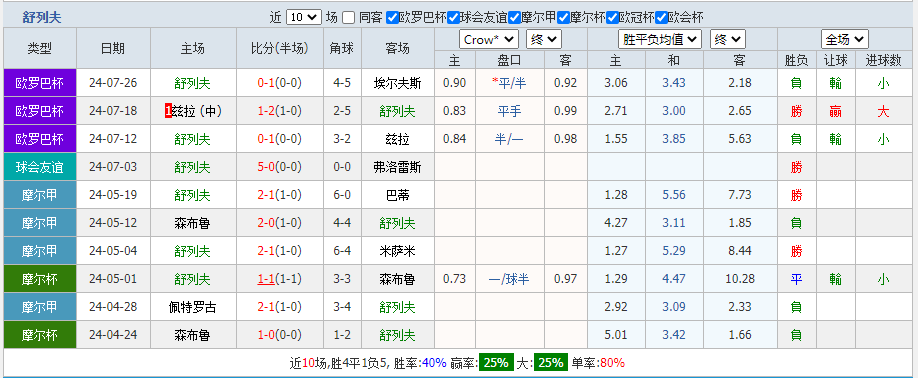Click the home odds value 5.01
The image size is (918, 378).
coord(615,335)
